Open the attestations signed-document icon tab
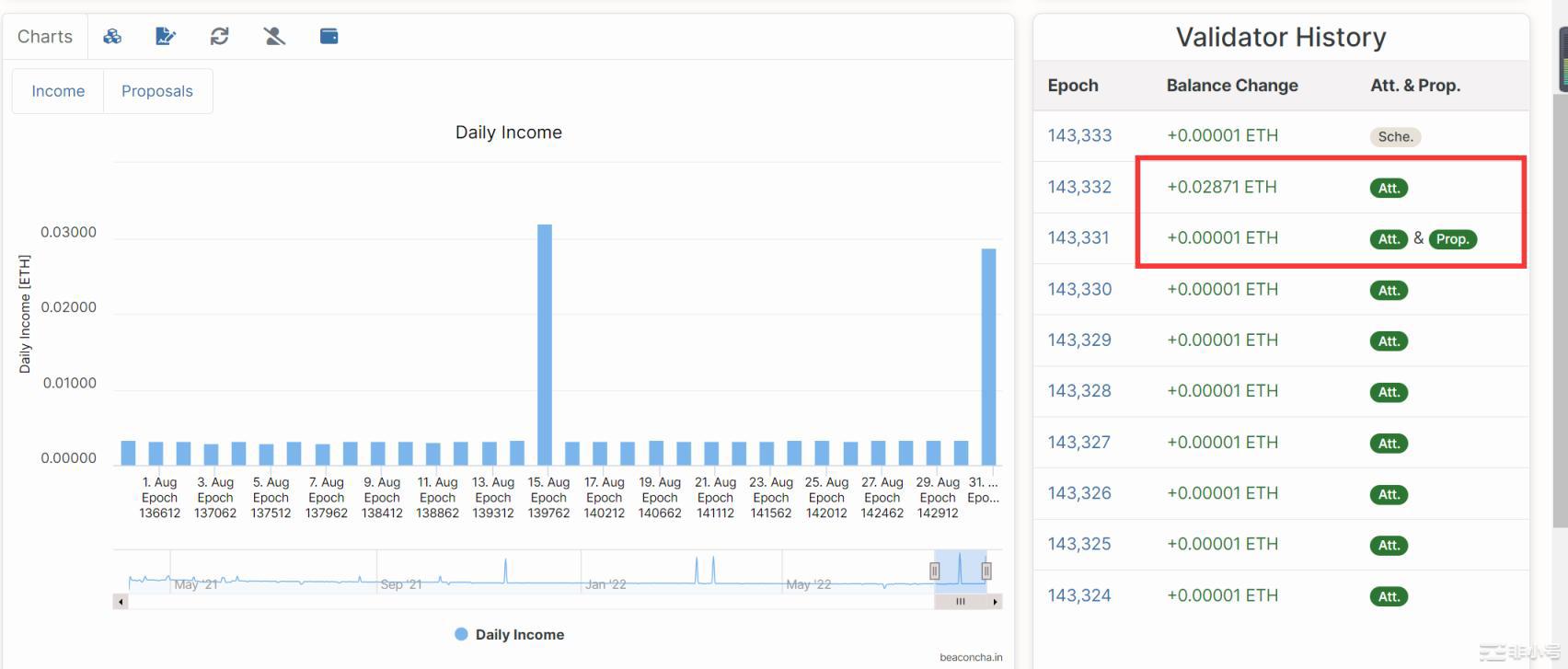This screenshot has width=1568, height=669. (166, 36)
